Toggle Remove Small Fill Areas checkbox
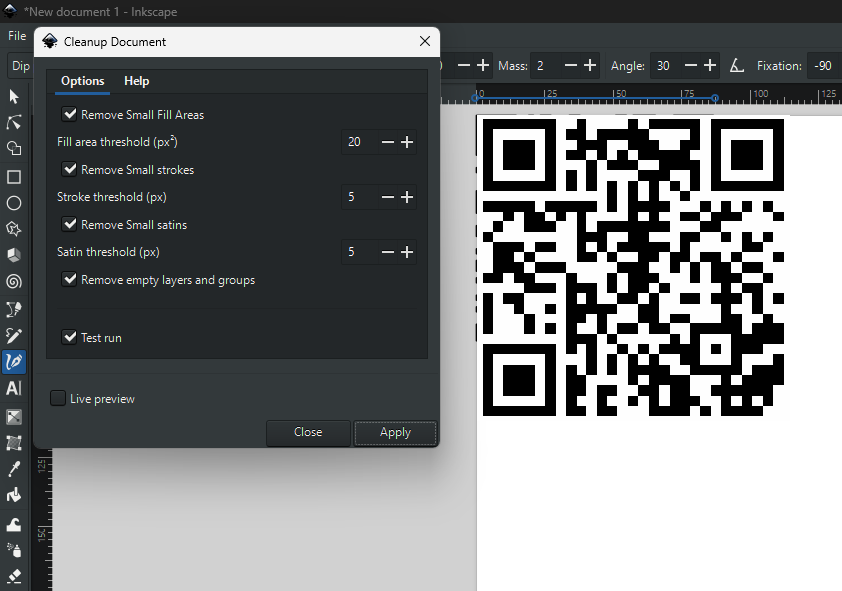The width and height of the screenshot is (842, 591). pos(69,114)
